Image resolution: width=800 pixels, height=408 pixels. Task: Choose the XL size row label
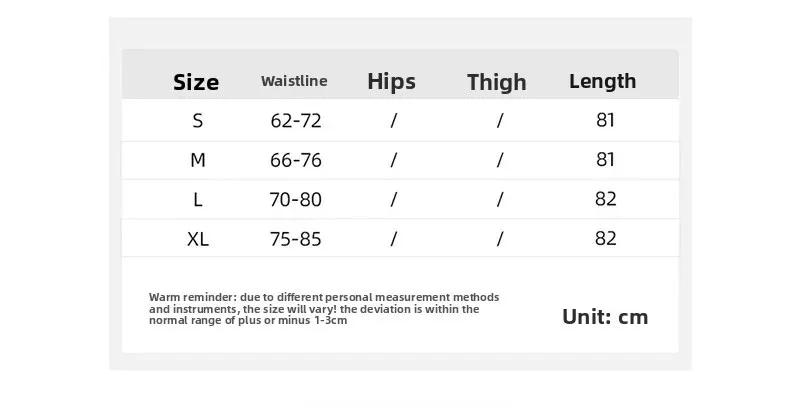point(198,238)
